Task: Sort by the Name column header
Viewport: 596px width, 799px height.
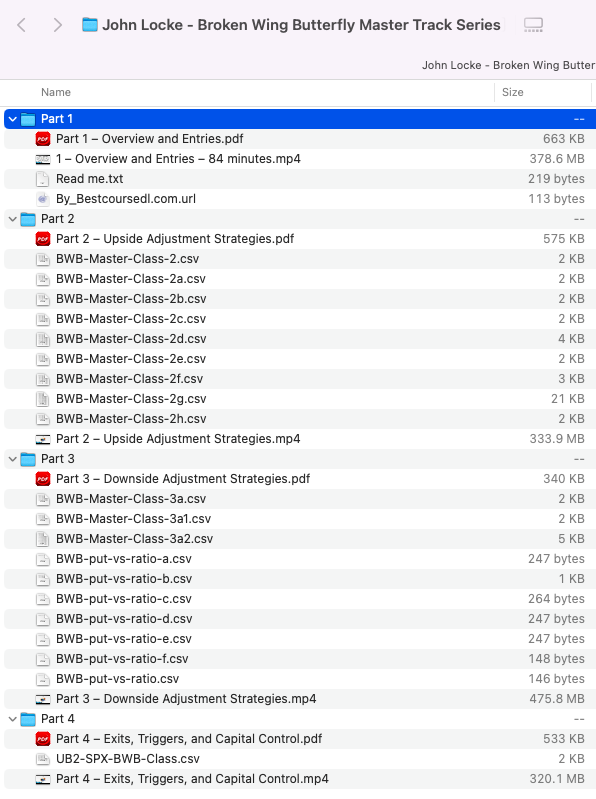Action: [56, 92]
